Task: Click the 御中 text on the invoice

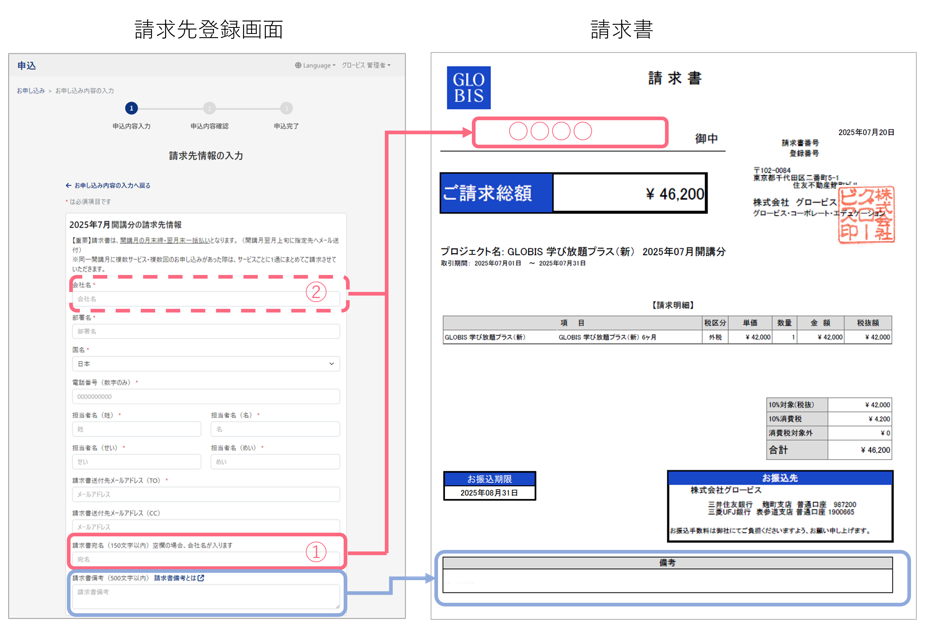Action: click(x=706, y=138)
